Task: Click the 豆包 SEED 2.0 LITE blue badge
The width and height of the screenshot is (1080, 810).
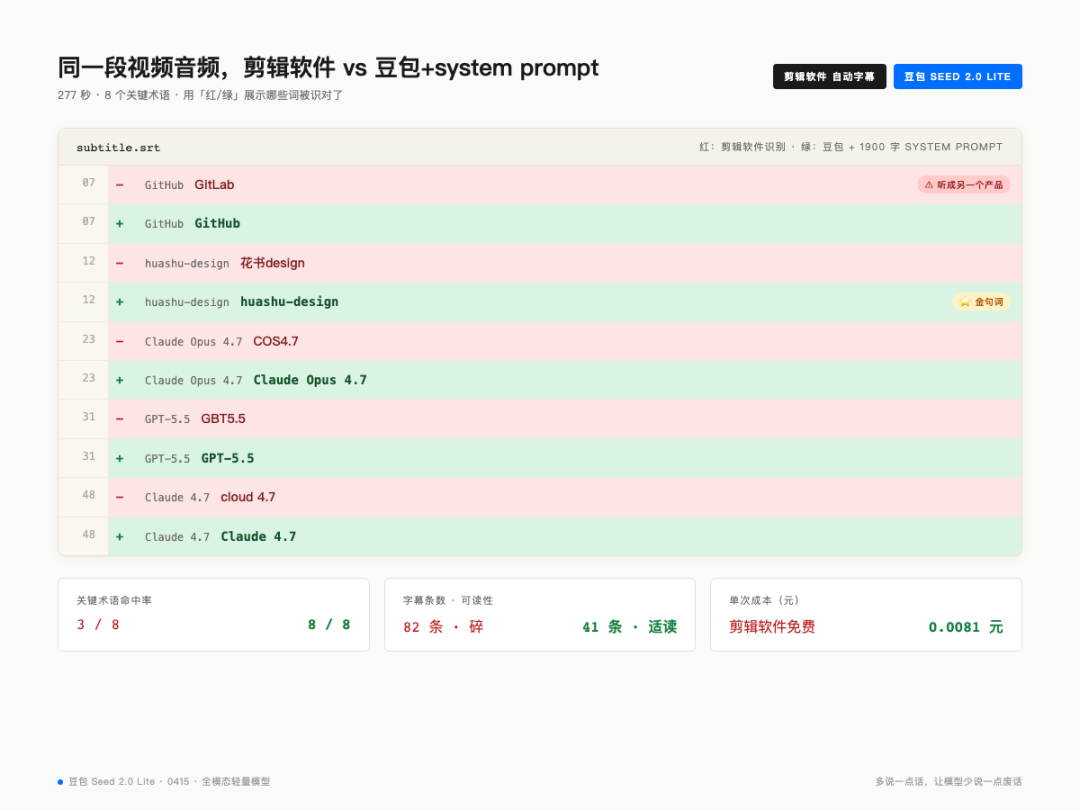Action: point(957,76)
